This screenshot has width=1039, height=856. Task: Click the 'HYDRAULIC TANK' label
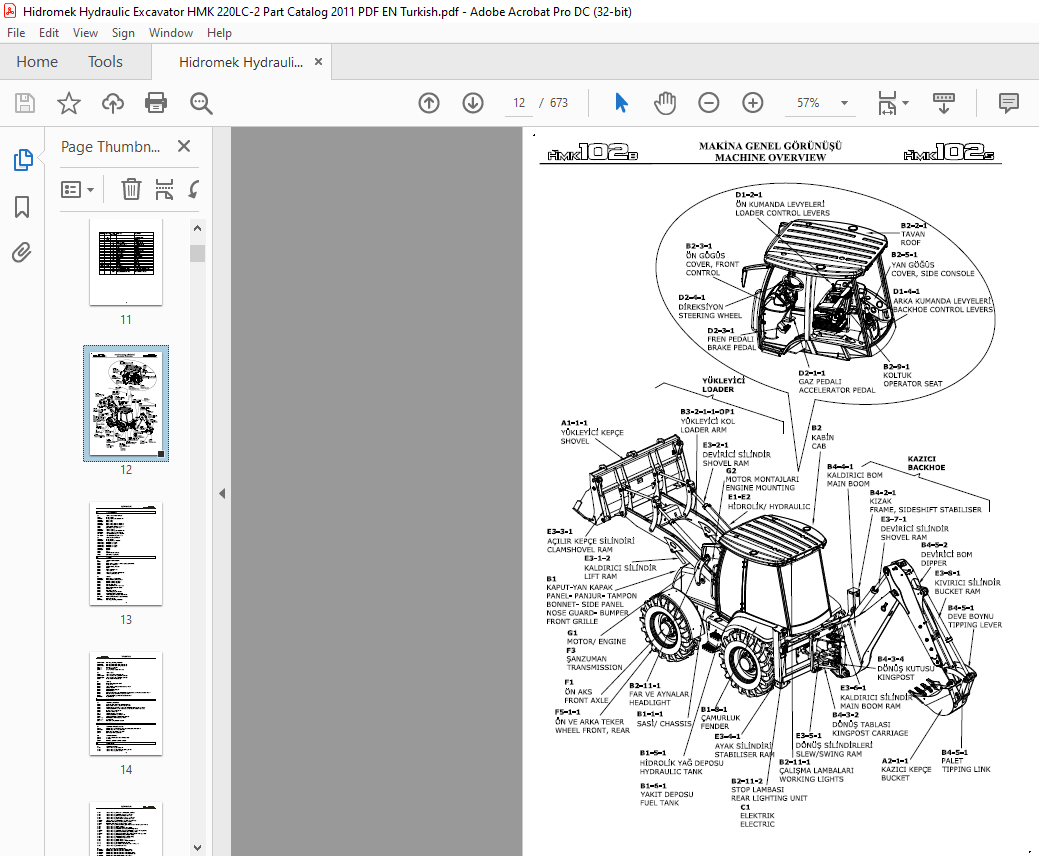click(x=671, y=772)
